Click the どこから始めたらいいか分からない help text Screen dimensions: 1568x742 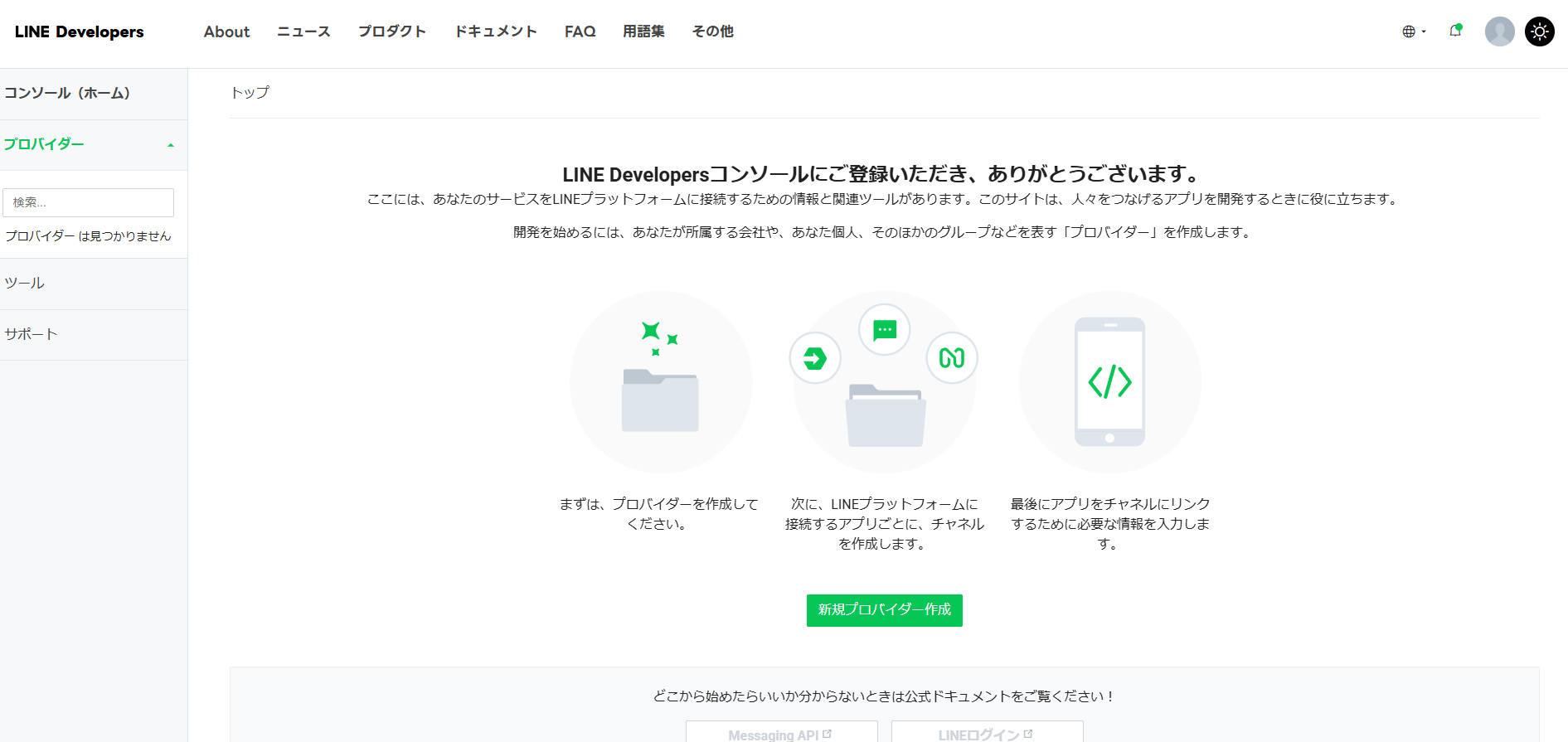(x=884, y=696)
